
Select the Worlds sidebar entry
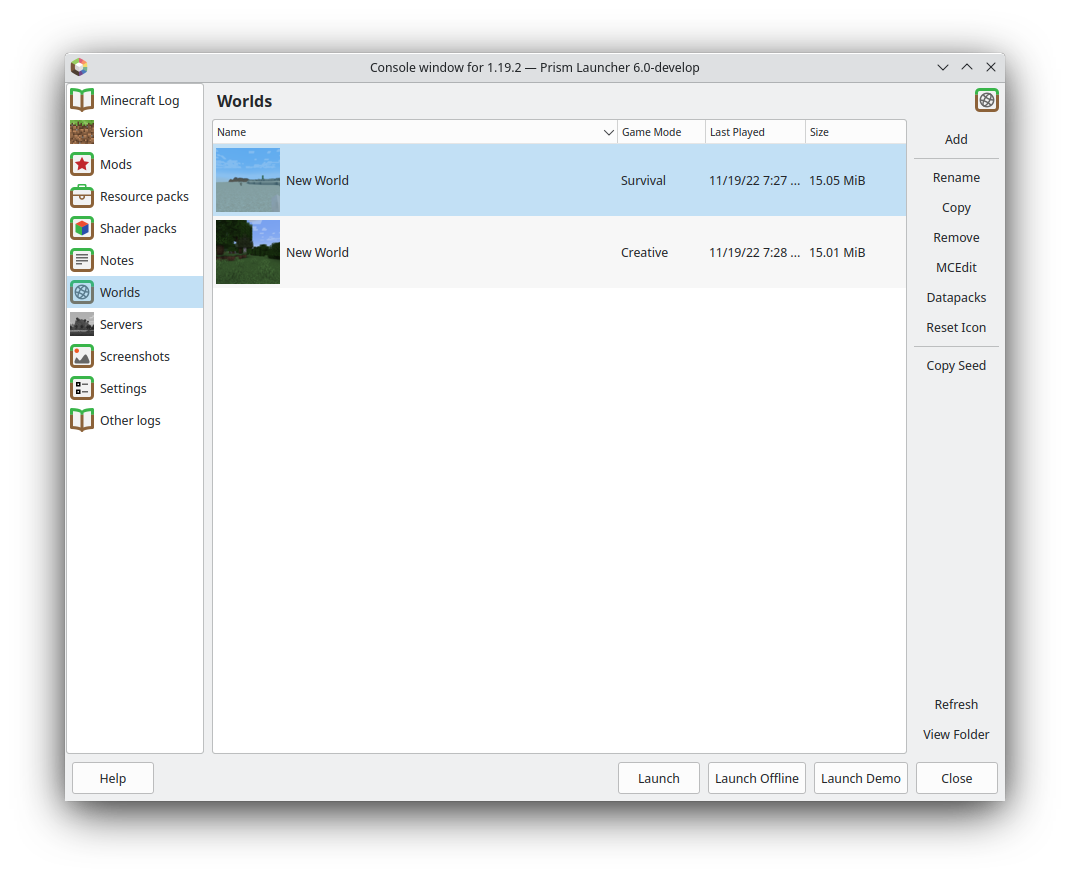pyautogui.click(x=120, y=292)
